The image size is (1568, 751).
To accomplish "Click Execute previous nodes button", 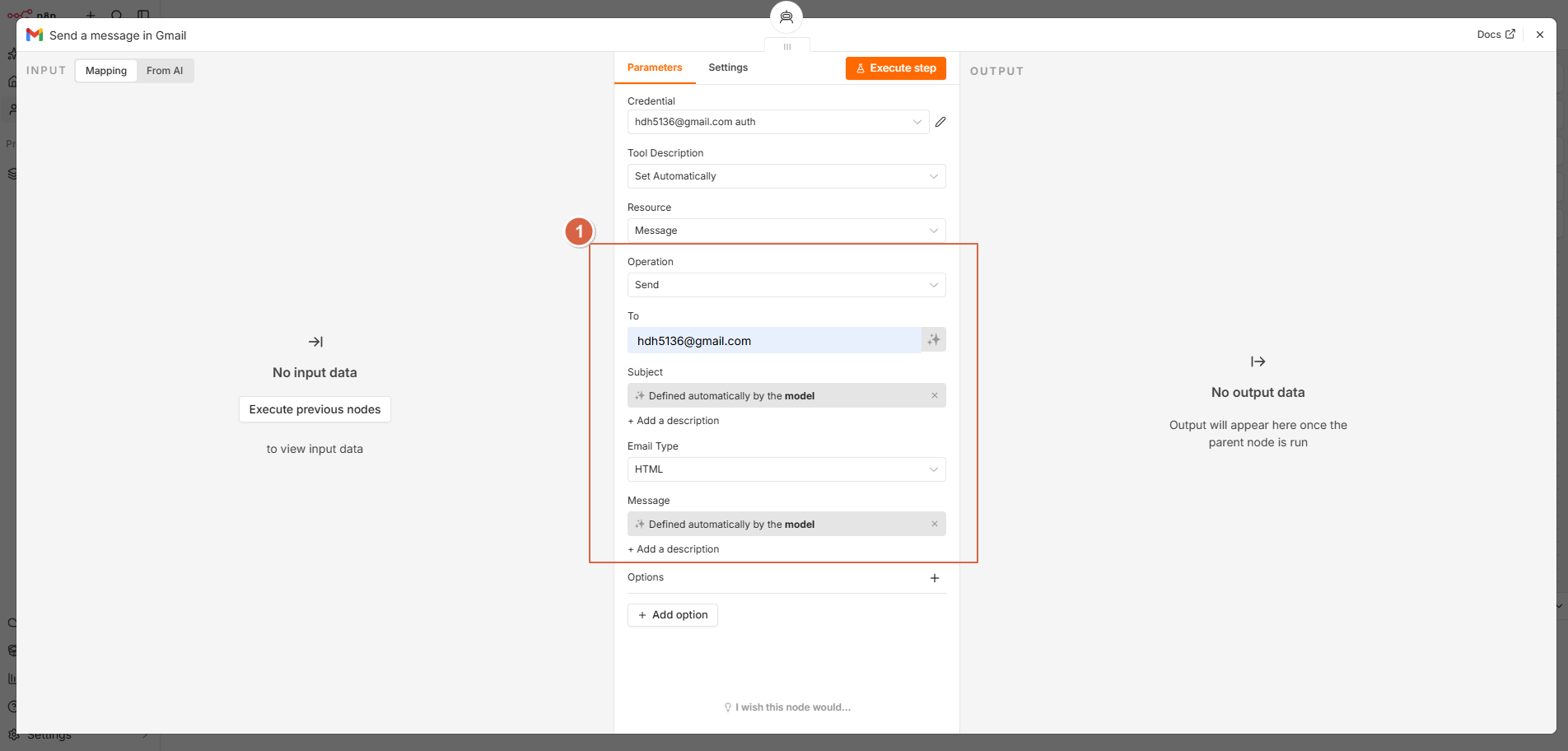I will click(x=315, y=409).
